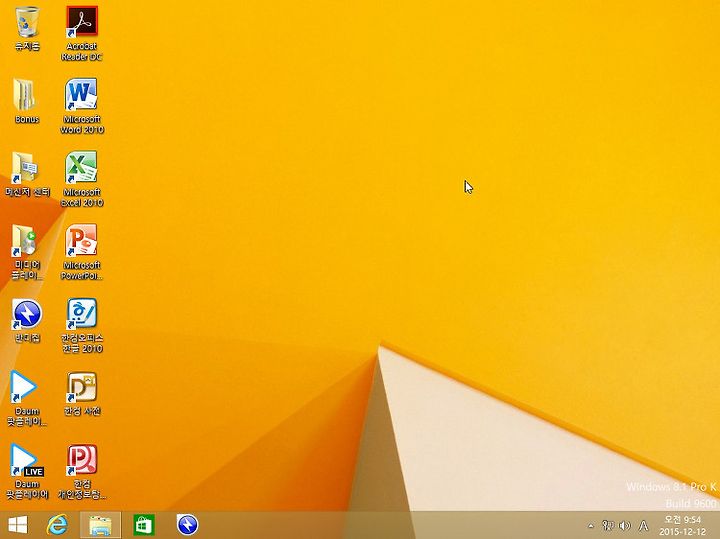
Task: Launch Internet Explorer from taskbar
Action: click(x=57, y=524)
